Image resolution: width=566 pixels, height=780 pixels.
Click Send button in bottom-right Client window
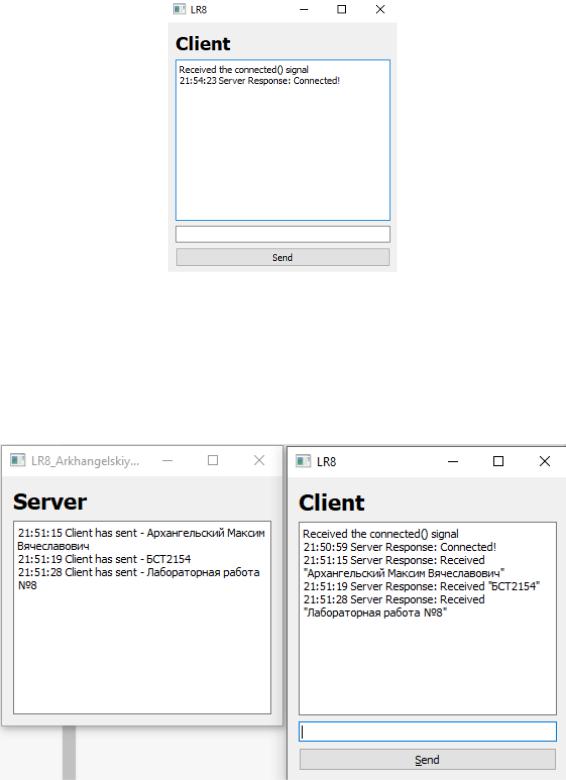click(427, 760)
